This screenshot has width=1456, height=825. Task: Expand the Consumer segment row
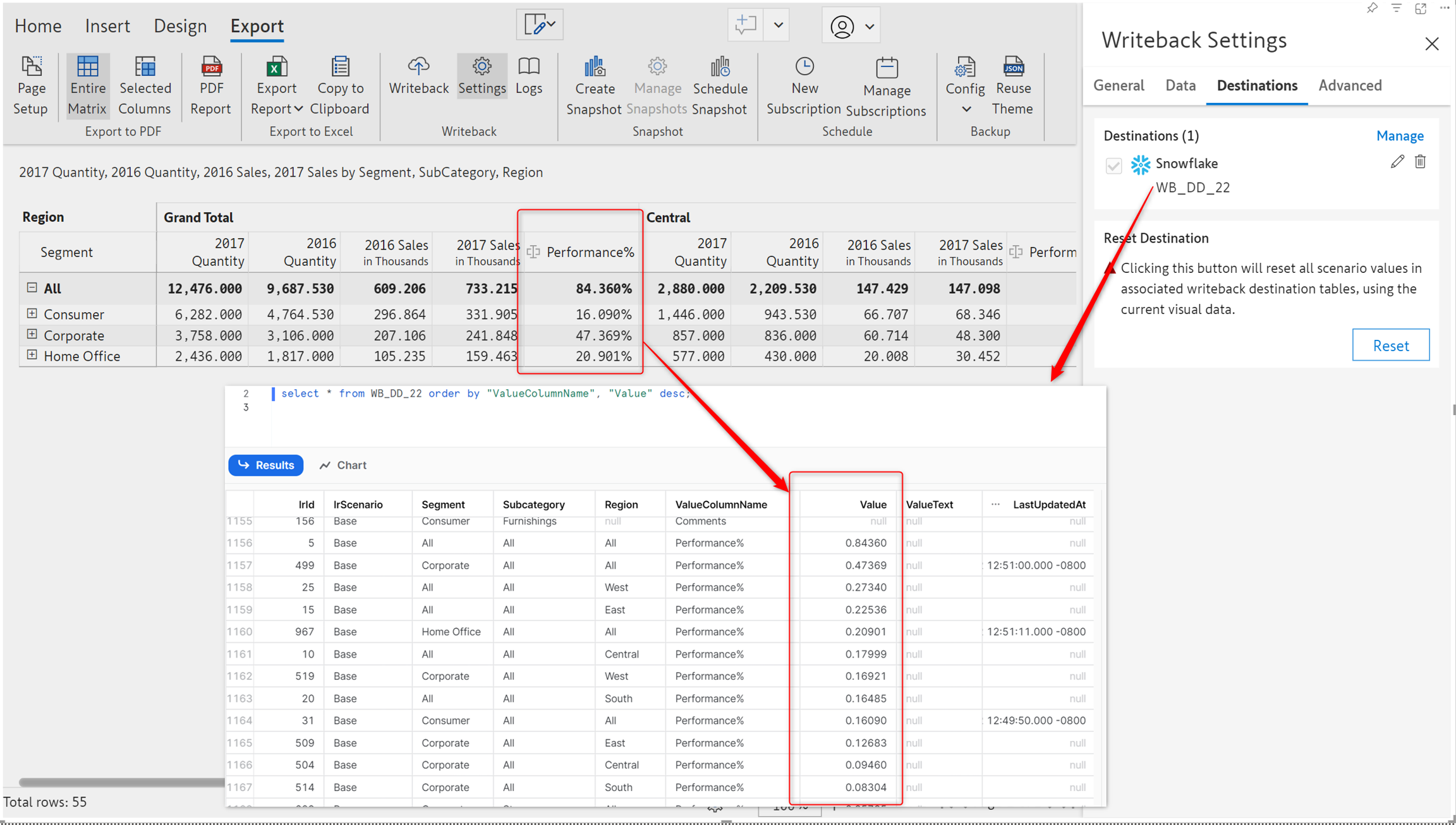coord(32,313)
